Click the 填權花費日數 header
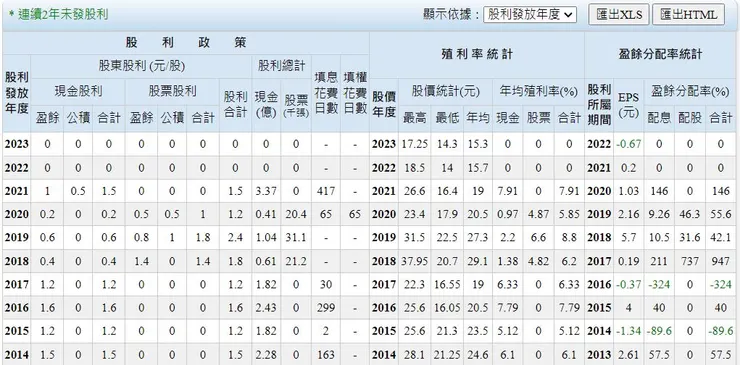This screenshot has width=740, height=365. (x=355, y=93)
